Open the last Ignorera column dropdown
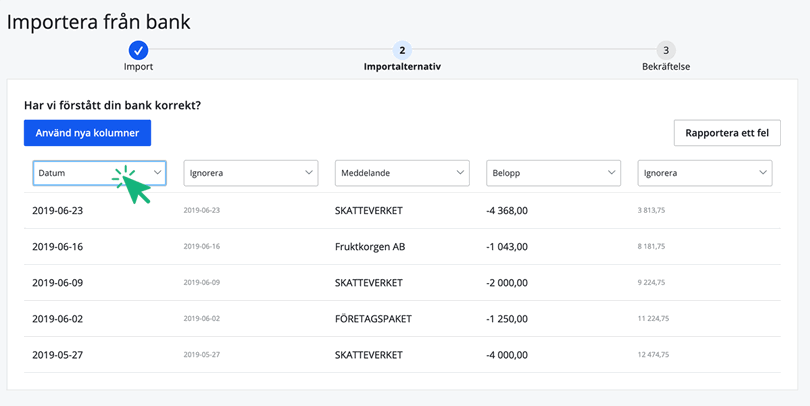 click(704, 173)
